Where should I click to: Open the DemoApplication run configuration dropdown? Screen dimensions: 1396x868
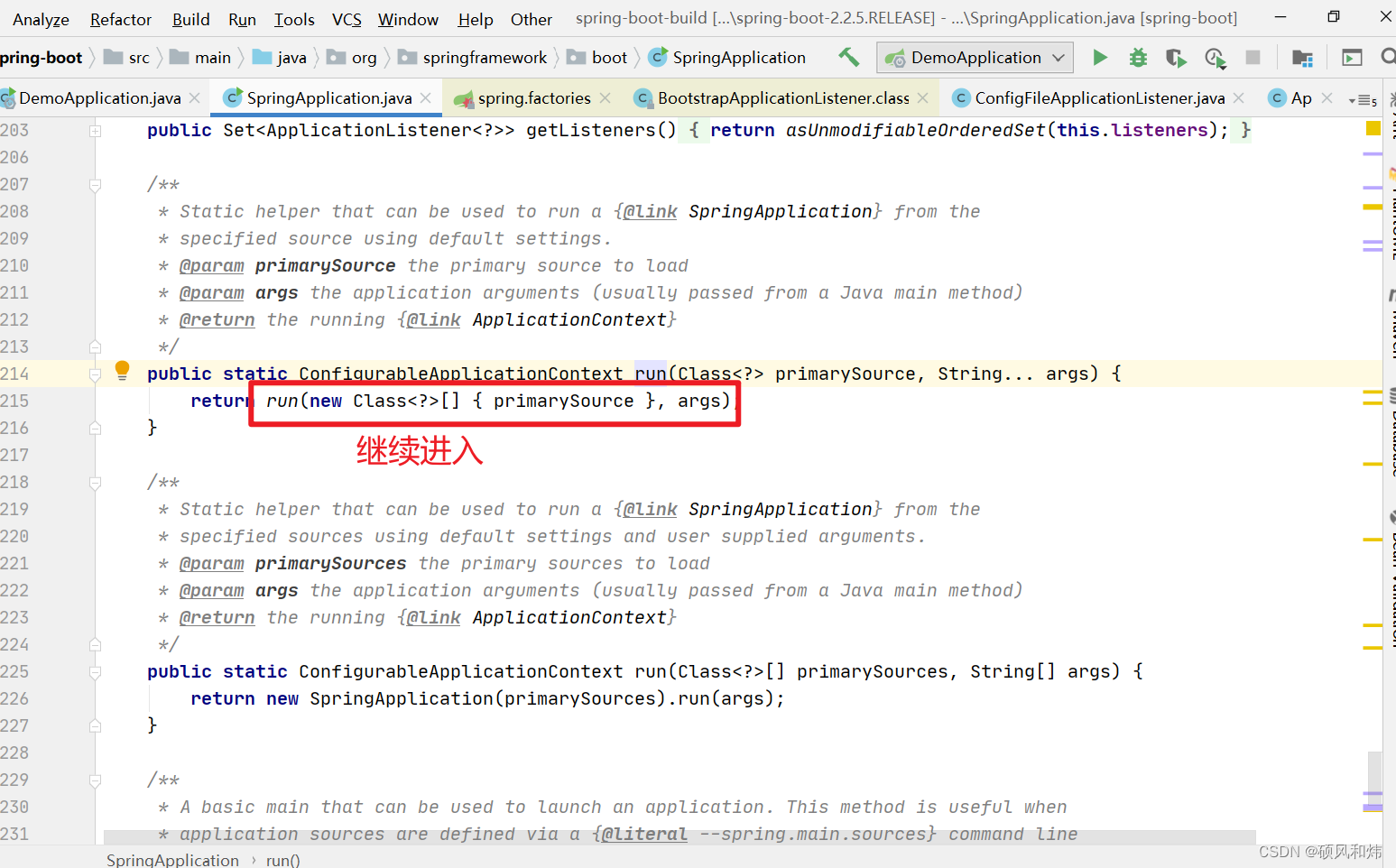[x=975, y=58]
